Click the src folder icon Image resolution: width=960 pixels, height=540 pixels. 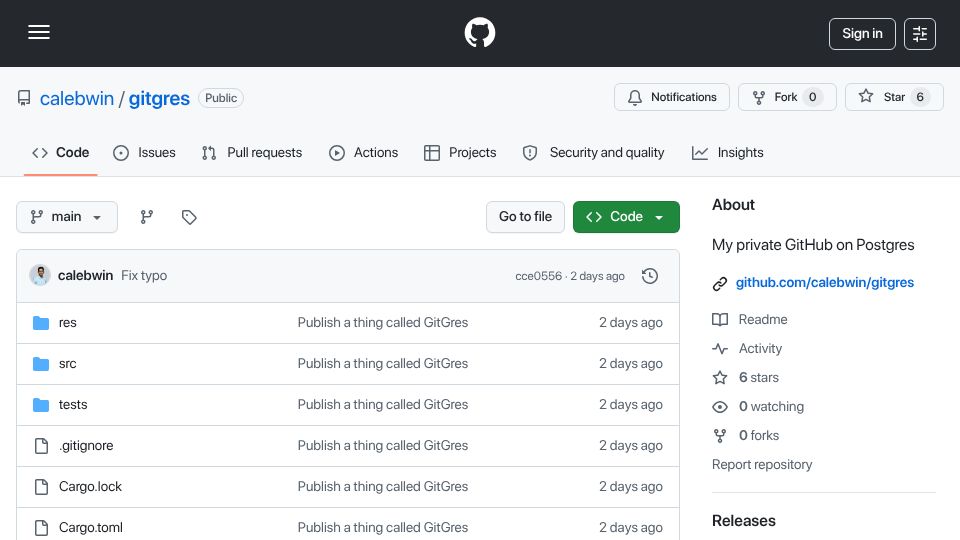click(41, 364)
